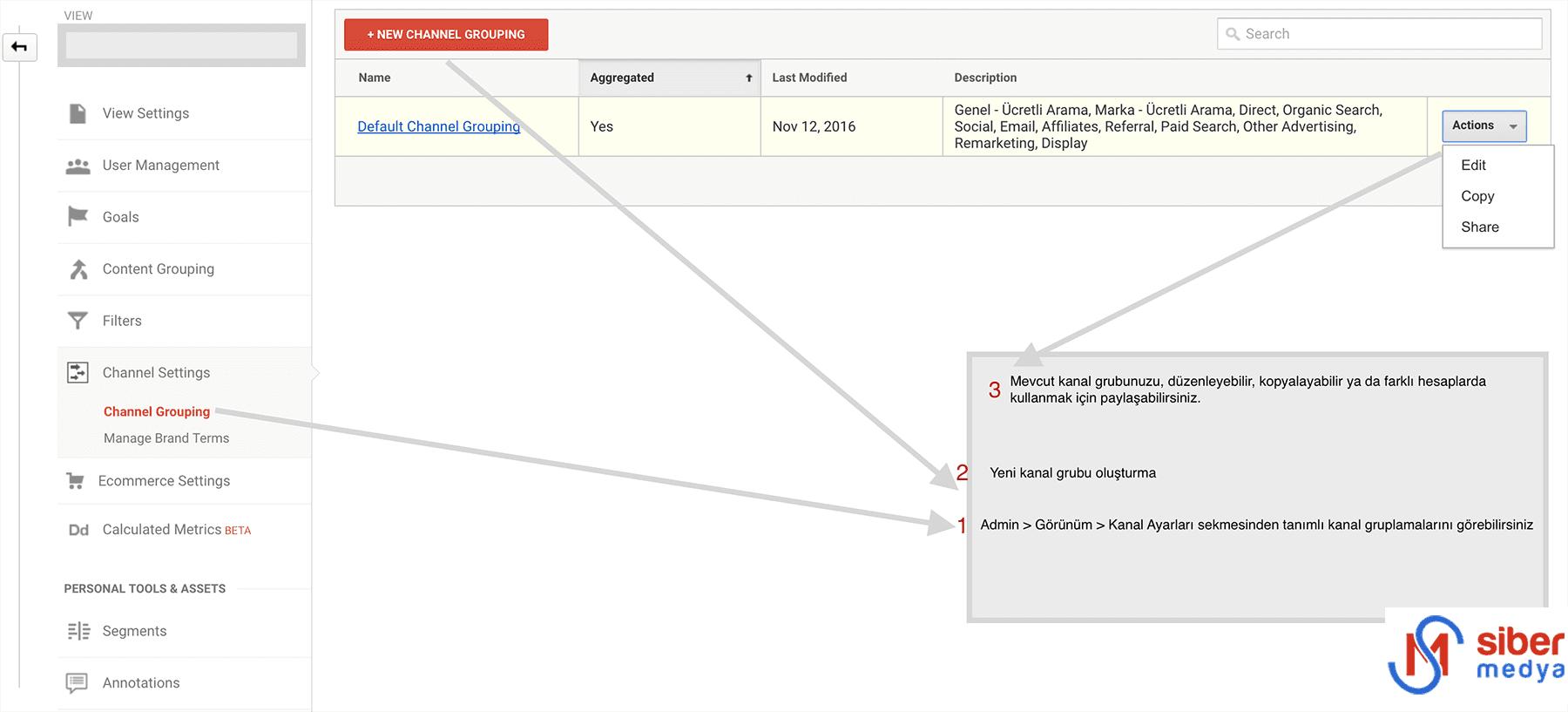Click the Description column header
1568x712 pixels.
point(985,78)
